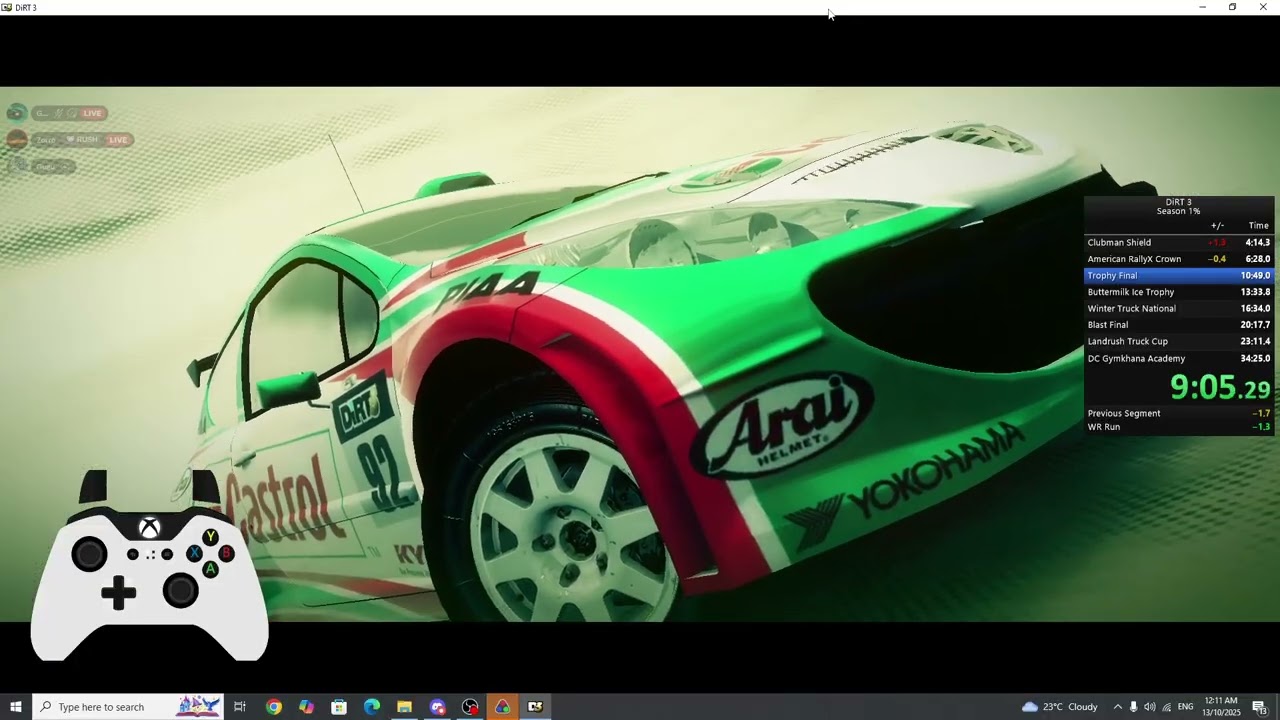Click the Zoird streamer avatar
Screen dimensions: 1280x720
pos(16,139)
